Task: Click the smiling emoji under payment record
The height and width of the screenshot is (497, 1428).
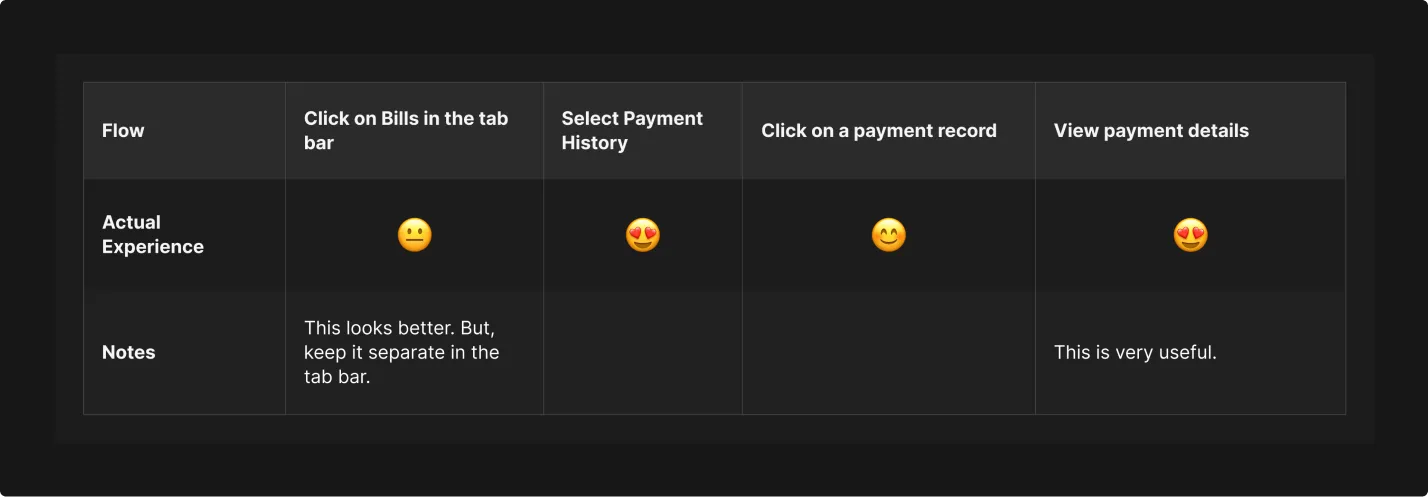Action: [x=888, y=236]
